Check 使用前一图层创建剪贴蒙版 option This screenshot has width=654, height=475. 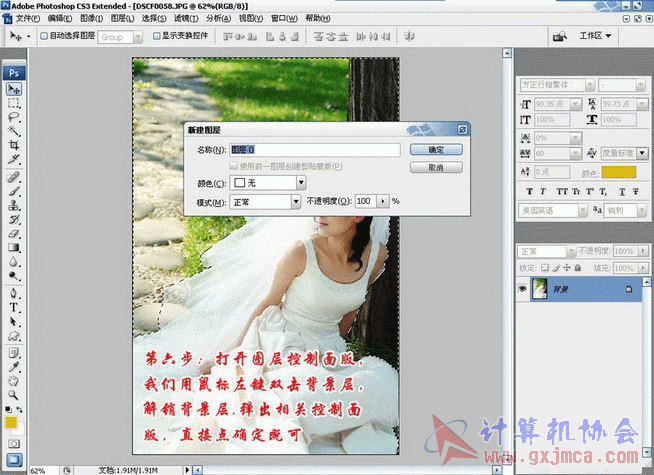coord(234,166)
